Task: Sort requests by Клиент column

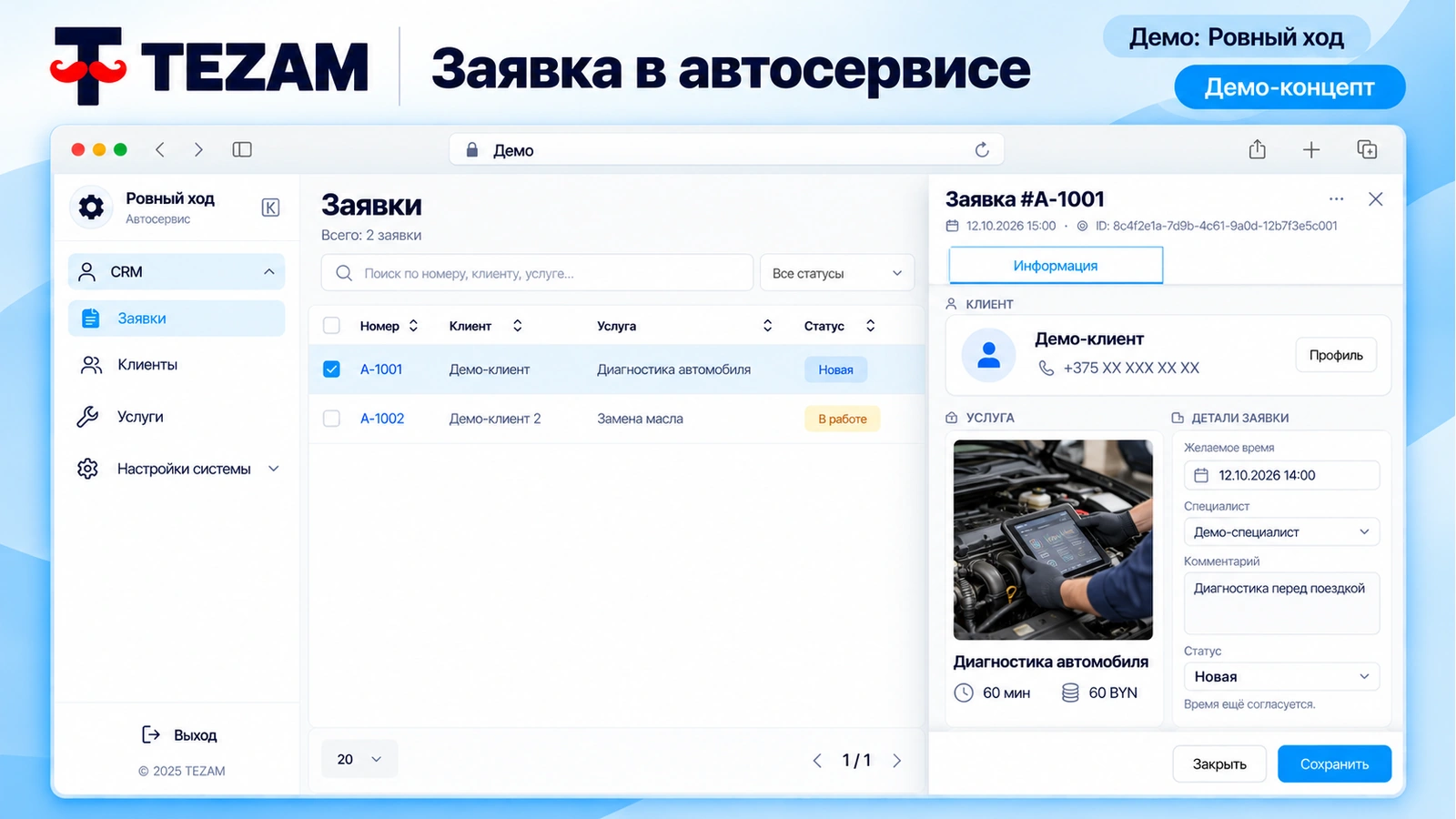Action: (x=518, y=326)
